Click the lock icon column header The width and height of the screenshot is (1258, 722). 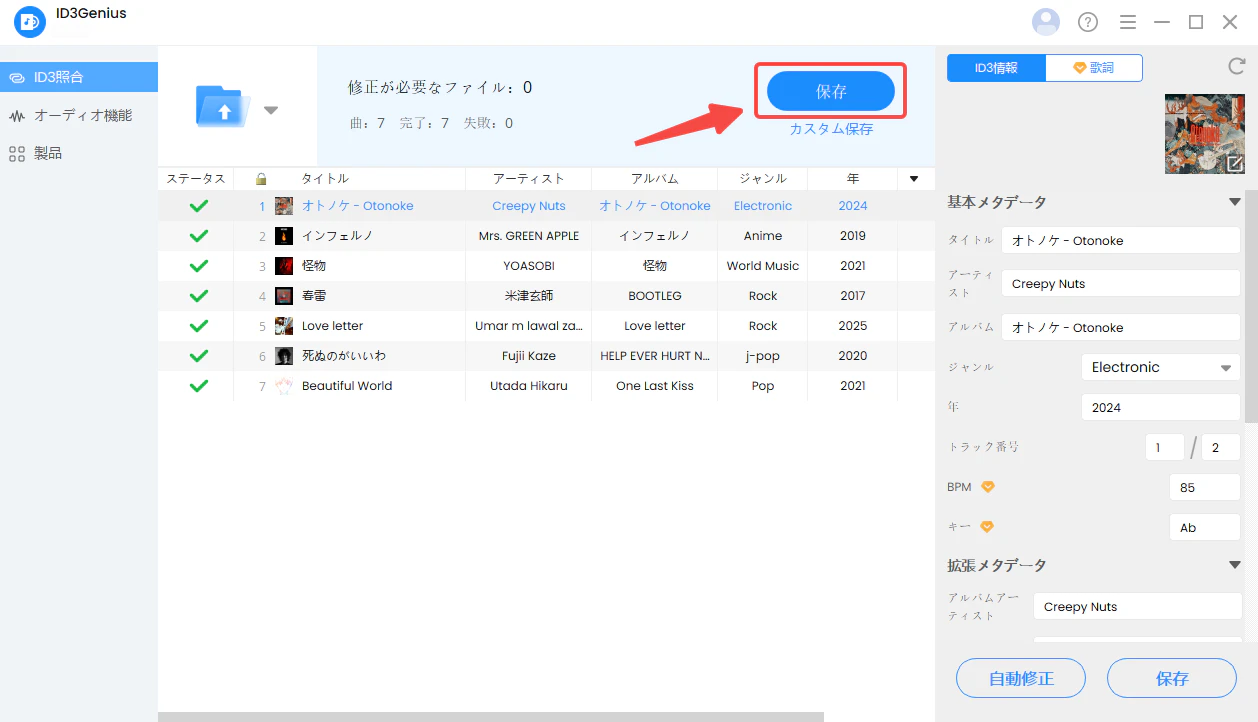coord(261,179)
